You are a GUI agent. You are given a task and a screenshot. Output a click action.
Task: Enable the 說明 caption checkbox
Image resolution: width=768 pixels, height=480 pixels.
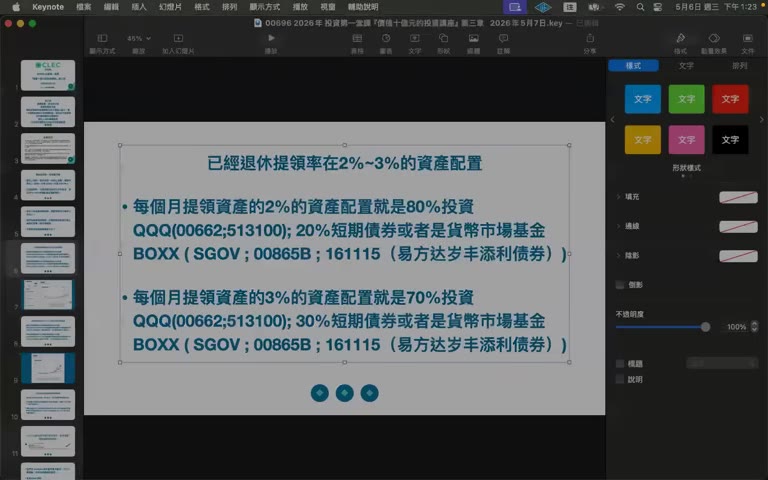[x=620, y=379]
